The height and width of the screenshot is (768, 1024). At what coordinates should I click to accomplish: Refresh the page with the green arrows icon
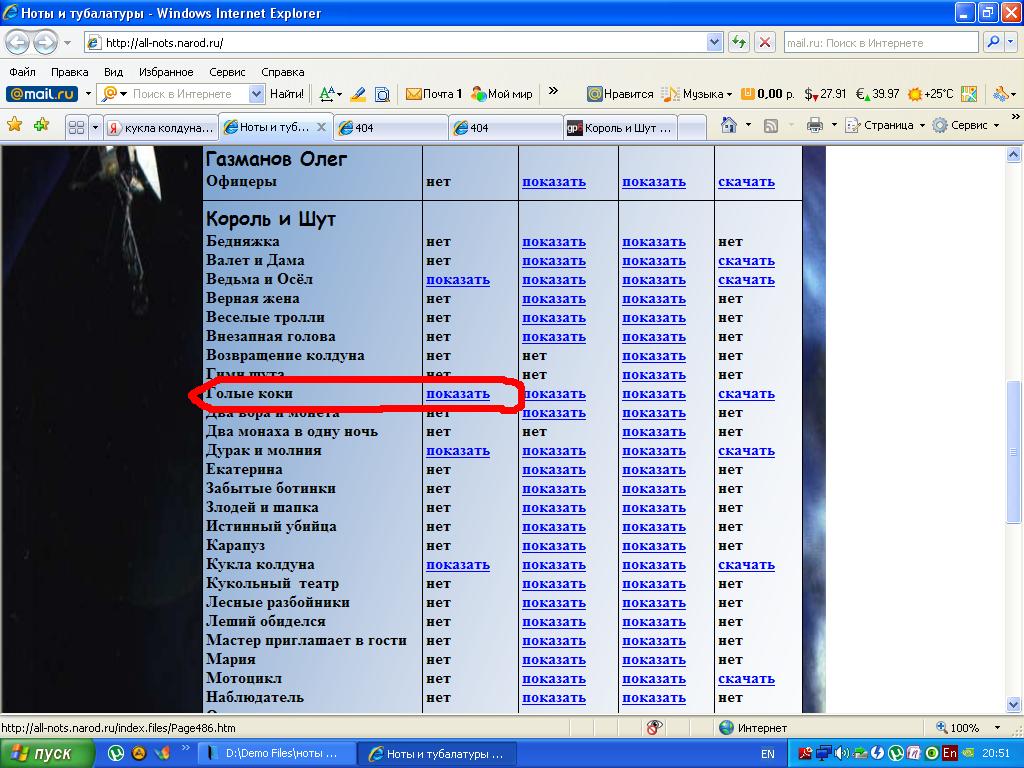pos(739,43)
